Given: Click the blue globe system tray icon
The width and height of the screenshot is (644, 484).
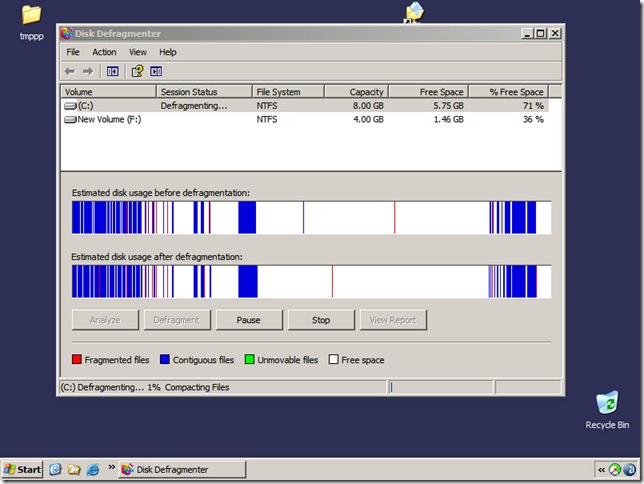Looking at the screenshot, I should click(x=630, y=469).
